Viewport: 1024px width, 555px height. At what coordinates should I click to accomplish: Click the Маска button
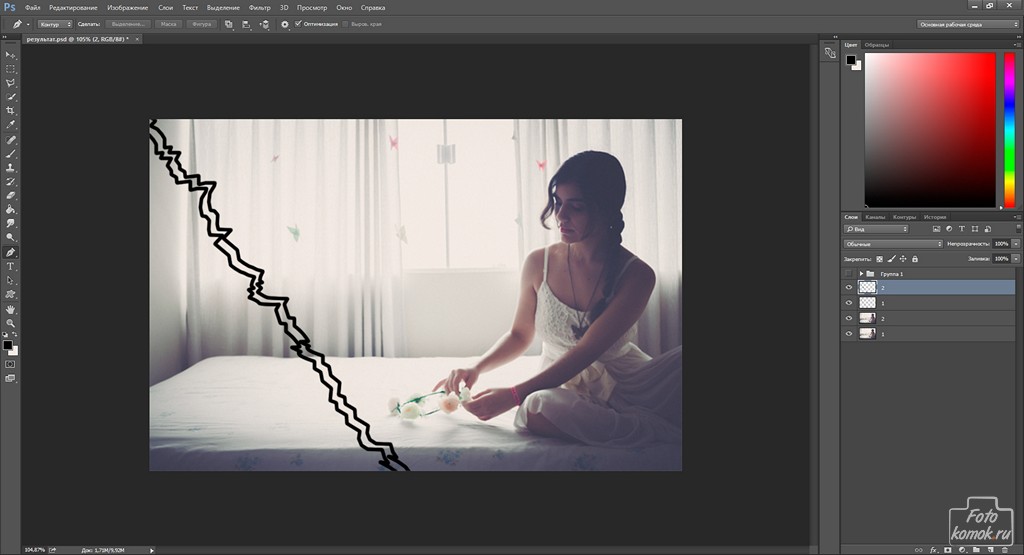point(169,23)
